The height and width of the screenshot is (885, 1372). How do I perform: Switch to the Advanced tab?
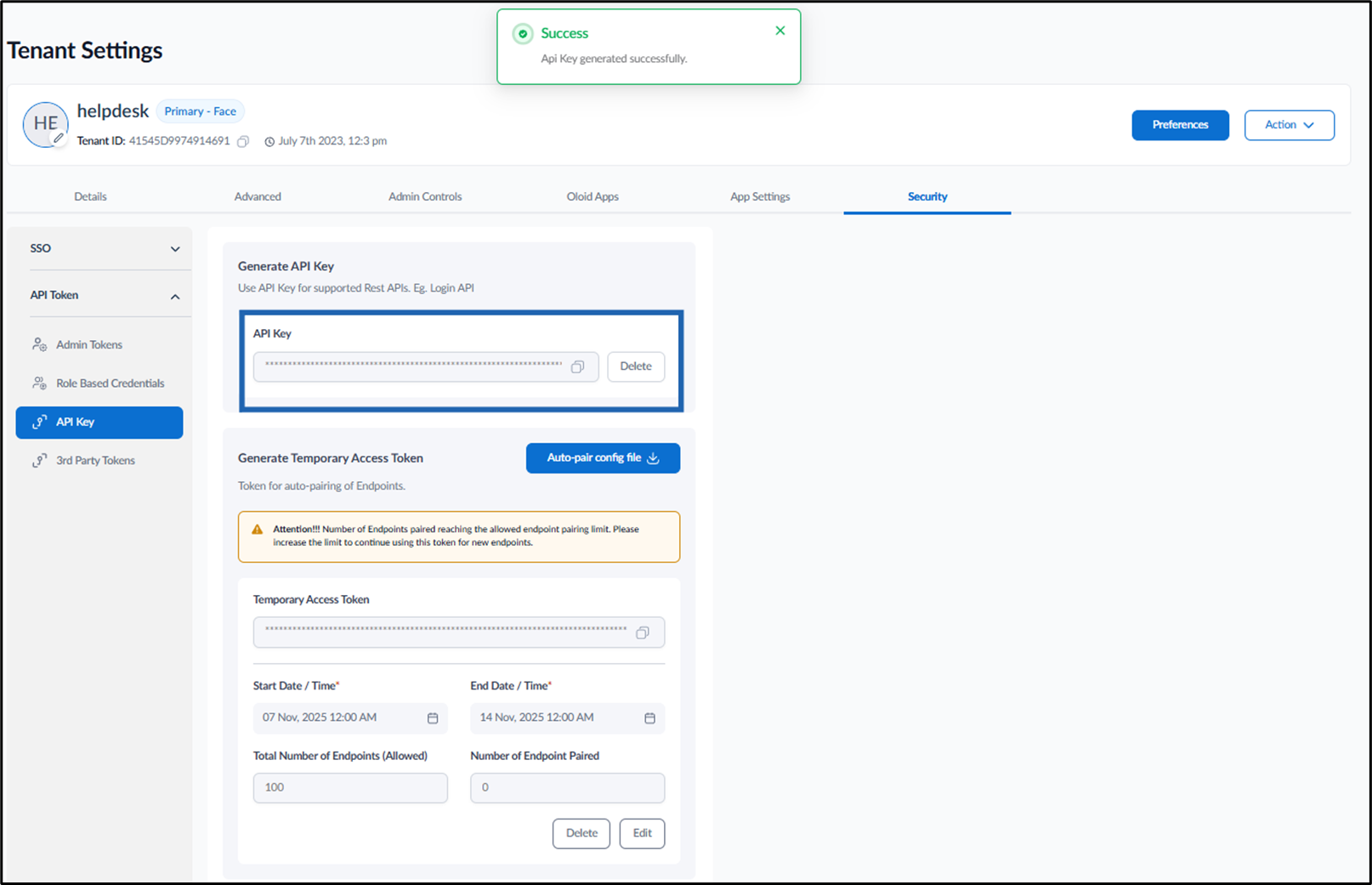point(258,196)
